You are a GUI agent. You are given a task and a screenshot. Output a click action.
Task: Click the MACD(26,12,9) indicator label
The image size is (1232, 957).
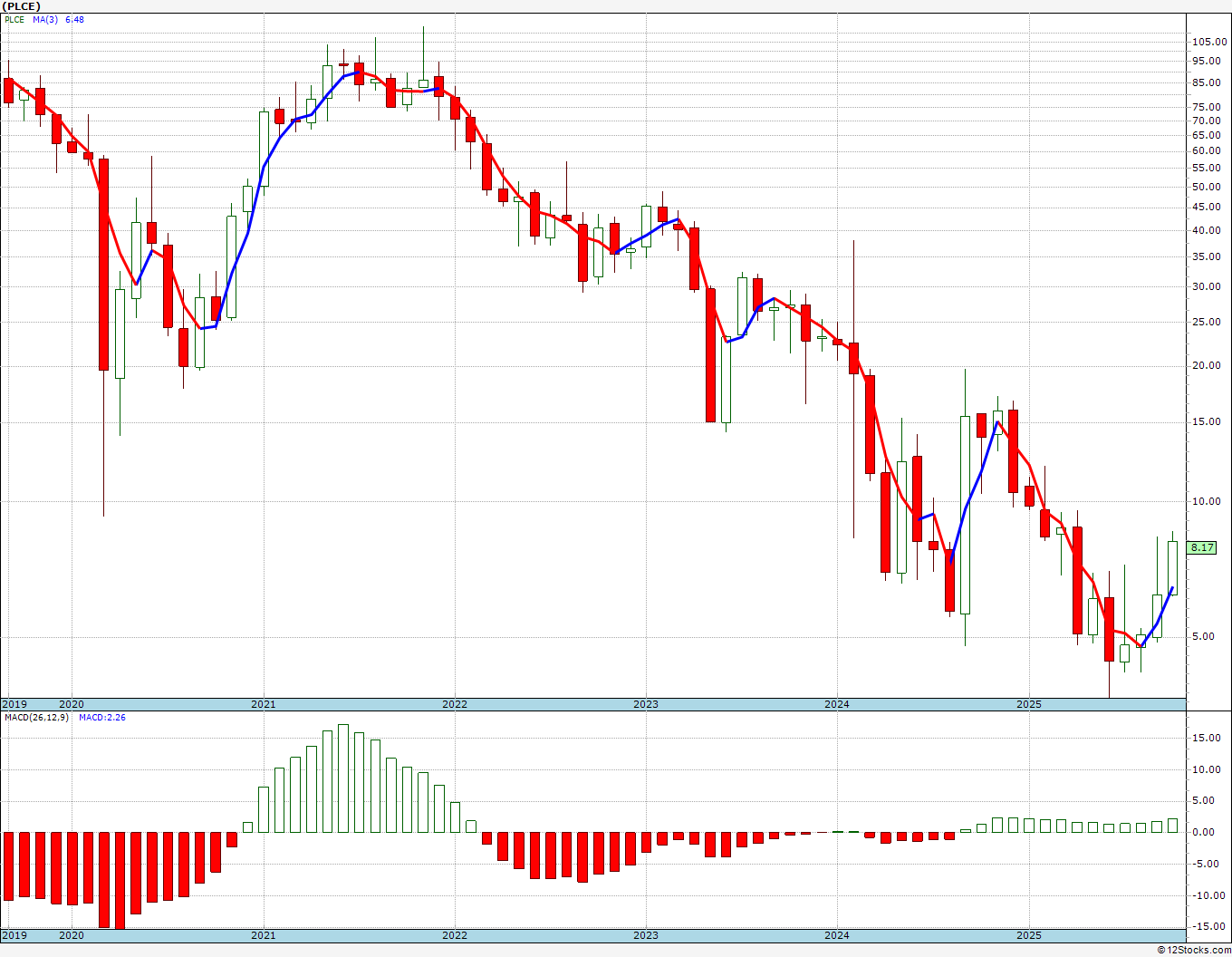point(36,718)
